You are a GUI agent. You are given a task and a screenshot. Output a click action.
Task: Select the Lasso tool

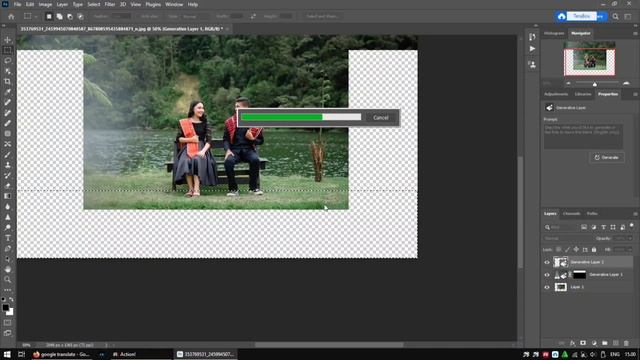coord(8,60)
